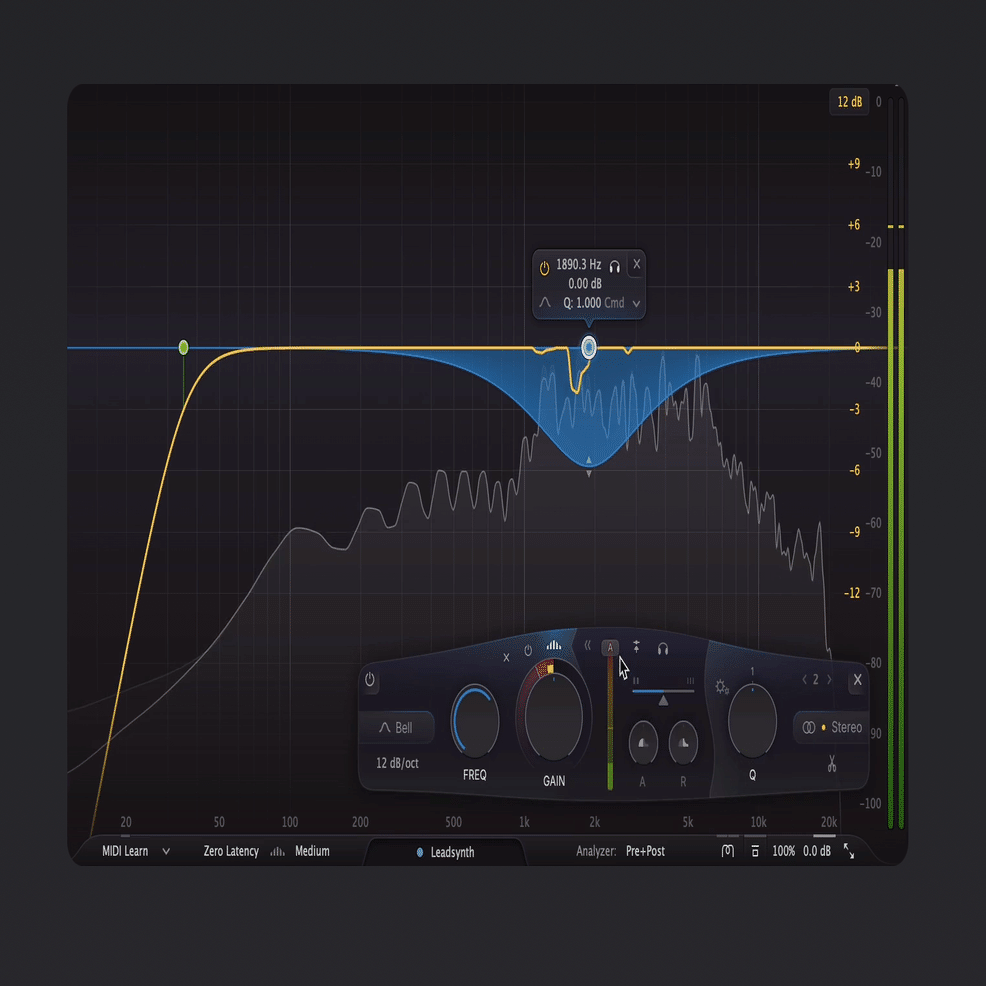Screen dimensions: 986x986
Task: Open the Stereo placement dropdown
Action: coord(831,728)
